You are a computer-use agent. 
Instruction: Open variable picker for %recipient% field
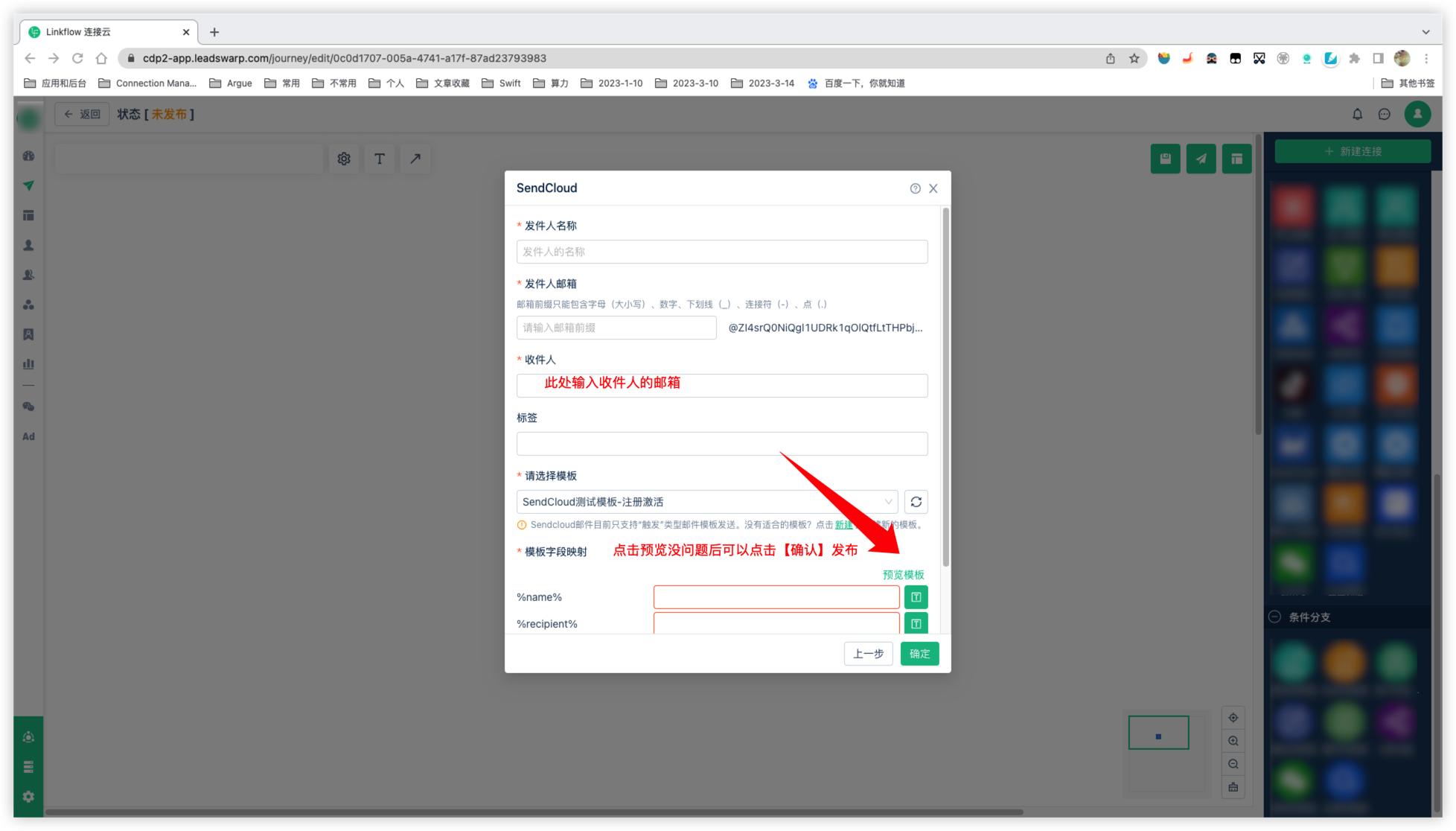pos(916,624)
